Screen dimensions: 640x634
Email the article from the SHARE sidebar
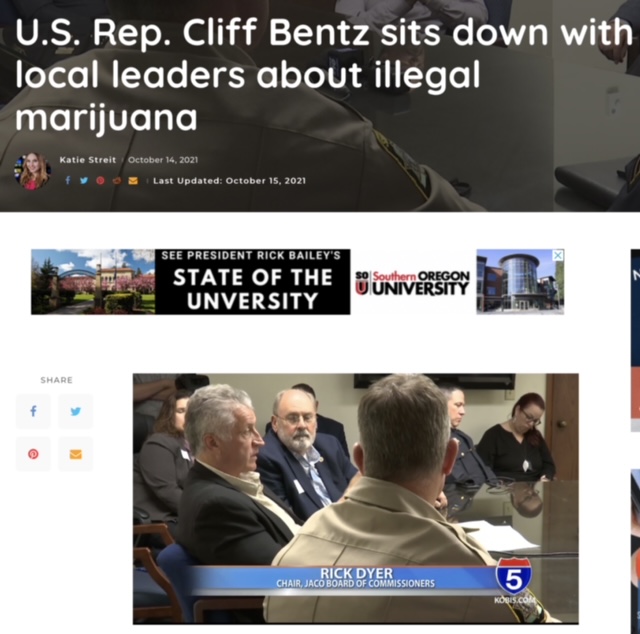[76, 454]
